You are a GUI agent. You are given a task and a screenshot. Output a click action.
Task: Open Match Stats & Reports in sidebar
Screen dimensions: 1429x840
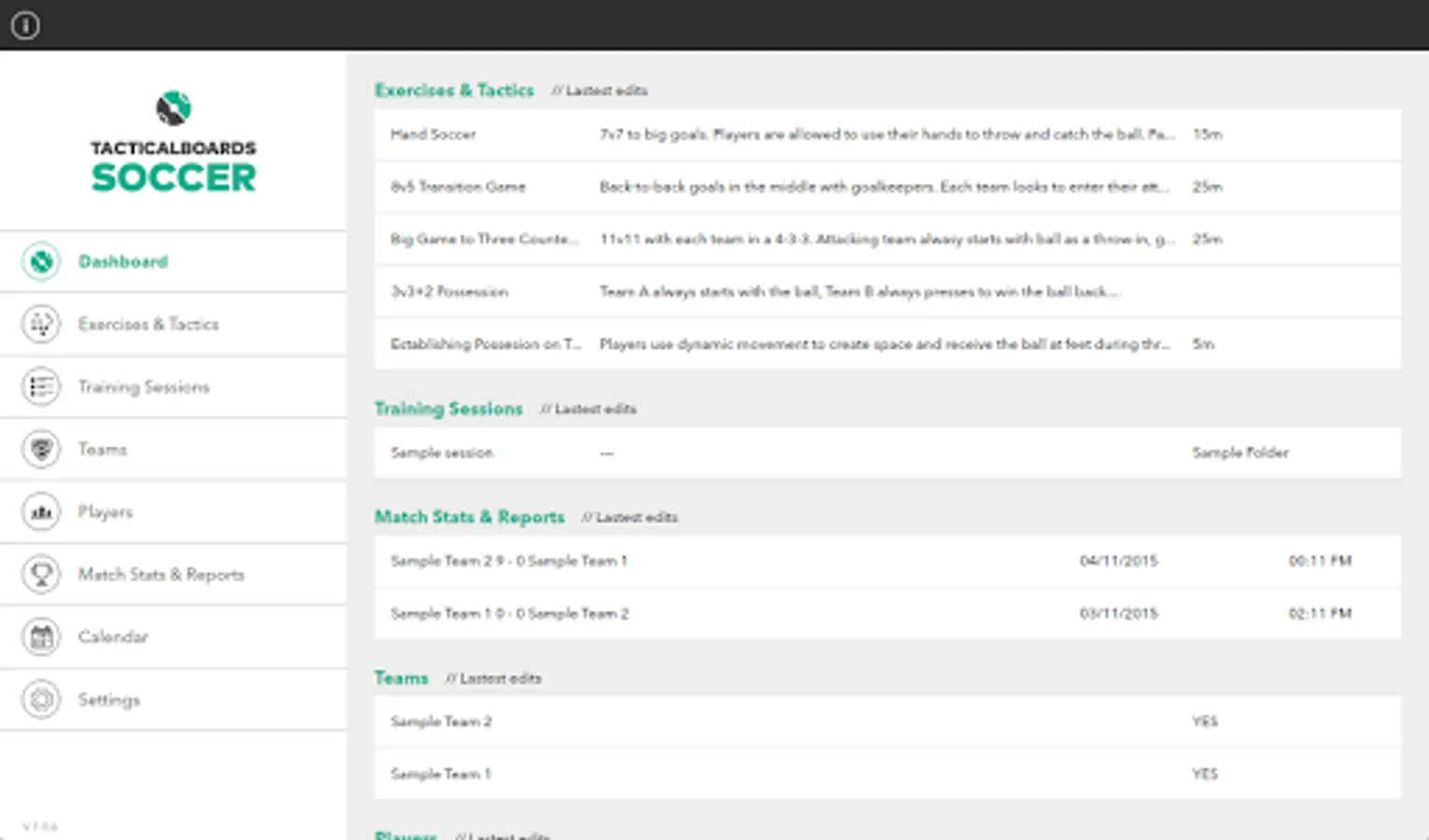click(173, 574)
